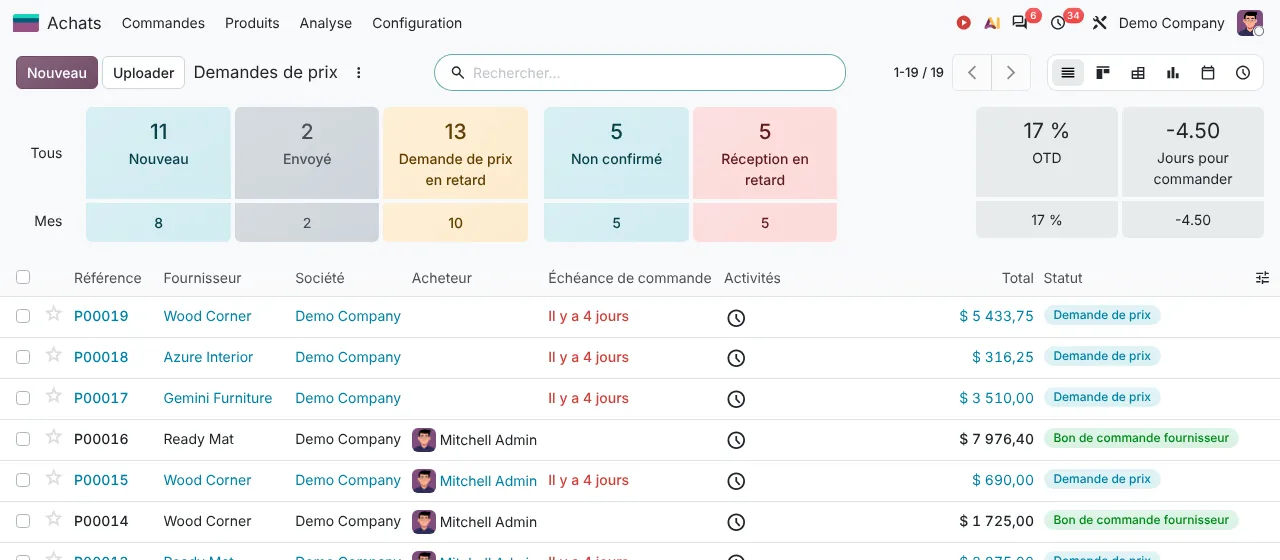
Task: Open Azure Interior supplier on P00018
Action: coord(208,357)
